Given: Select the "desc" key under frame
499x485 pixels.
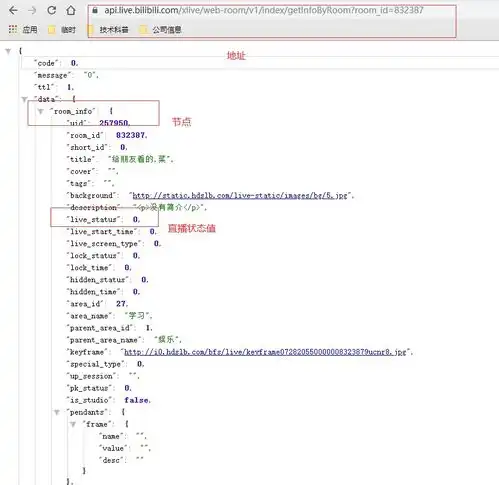Looking at the screenshot, I should (x=111, y=460).
